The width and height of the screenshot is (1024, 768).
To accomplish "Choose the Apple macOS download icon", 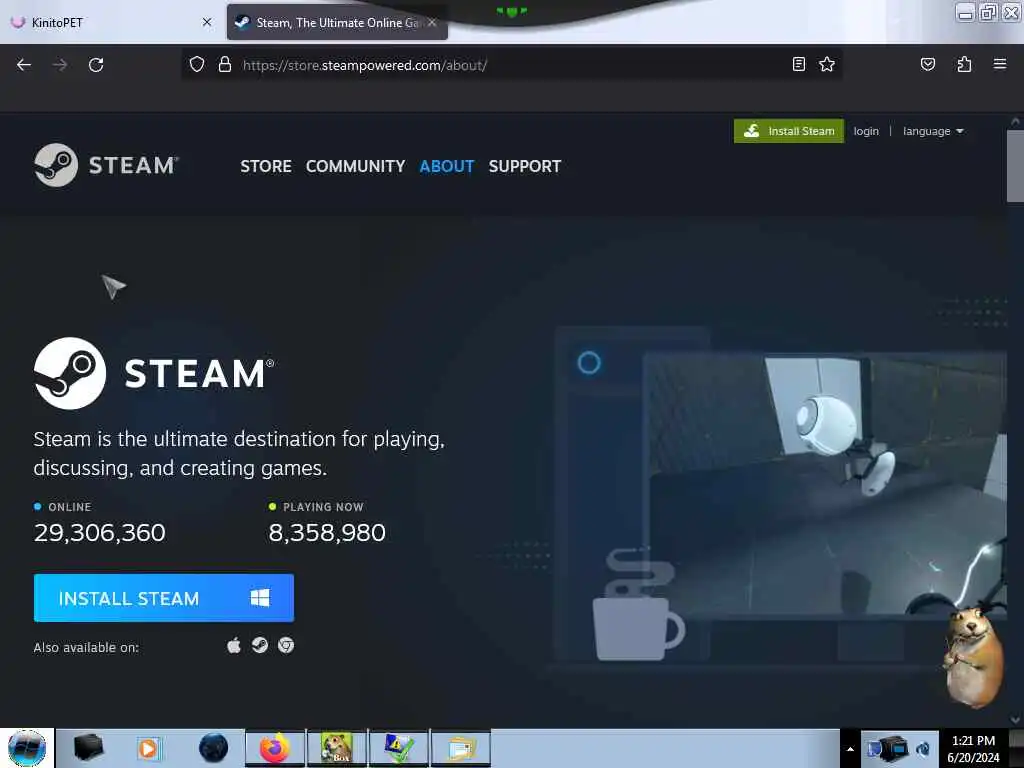I will tap(234, 646).
